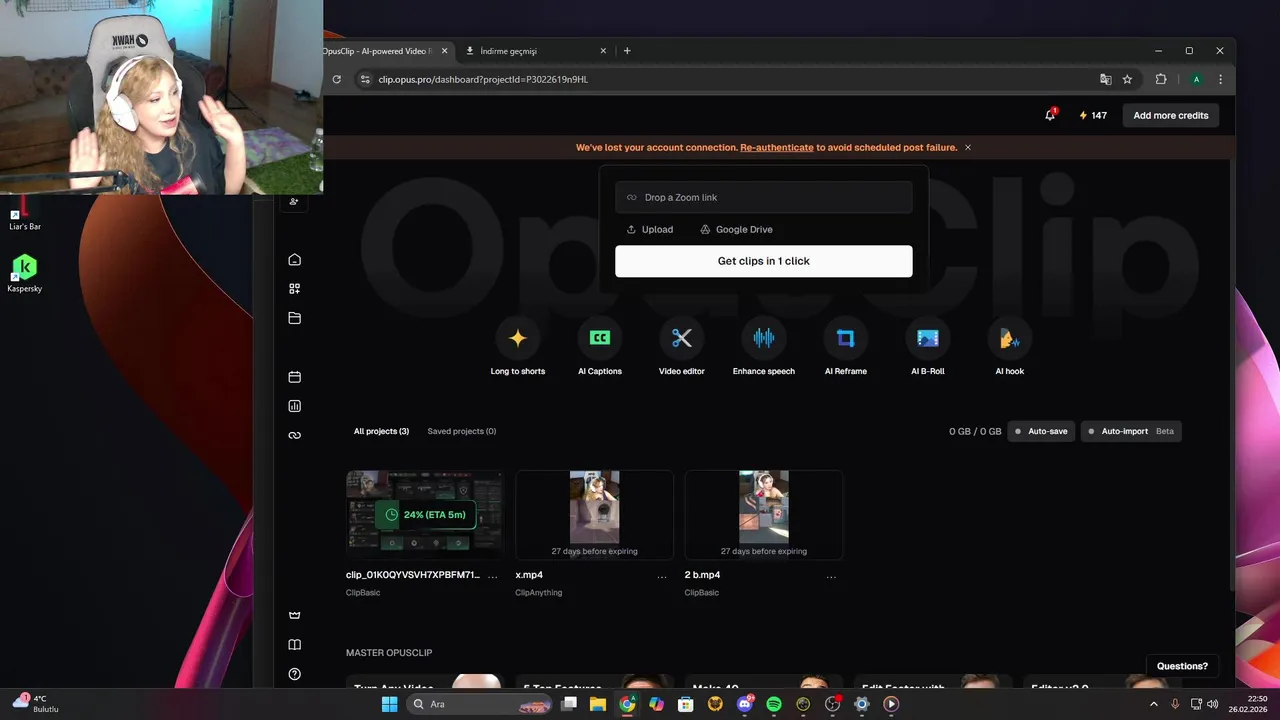The image size is (1280, 720).
Task: Open the analytics chart icon in sidebar
Action: click(294, 406)
